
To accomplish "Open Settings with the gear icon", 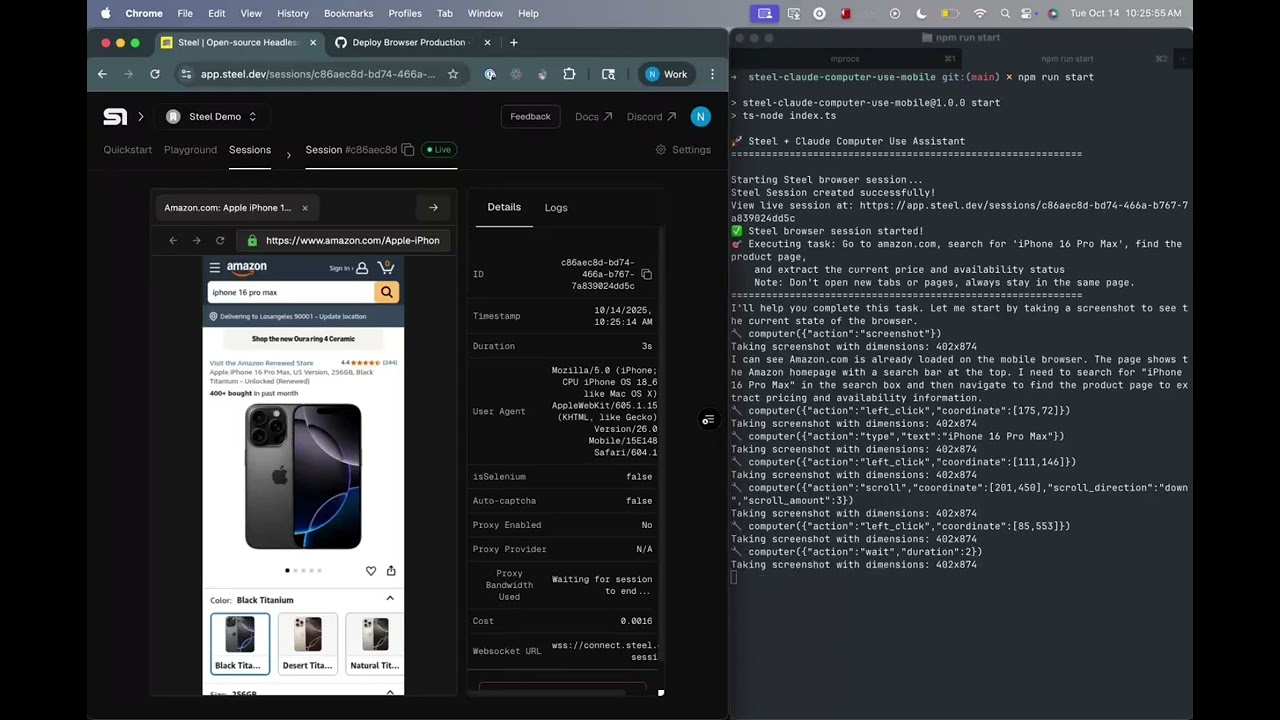I will click(683, 150).
